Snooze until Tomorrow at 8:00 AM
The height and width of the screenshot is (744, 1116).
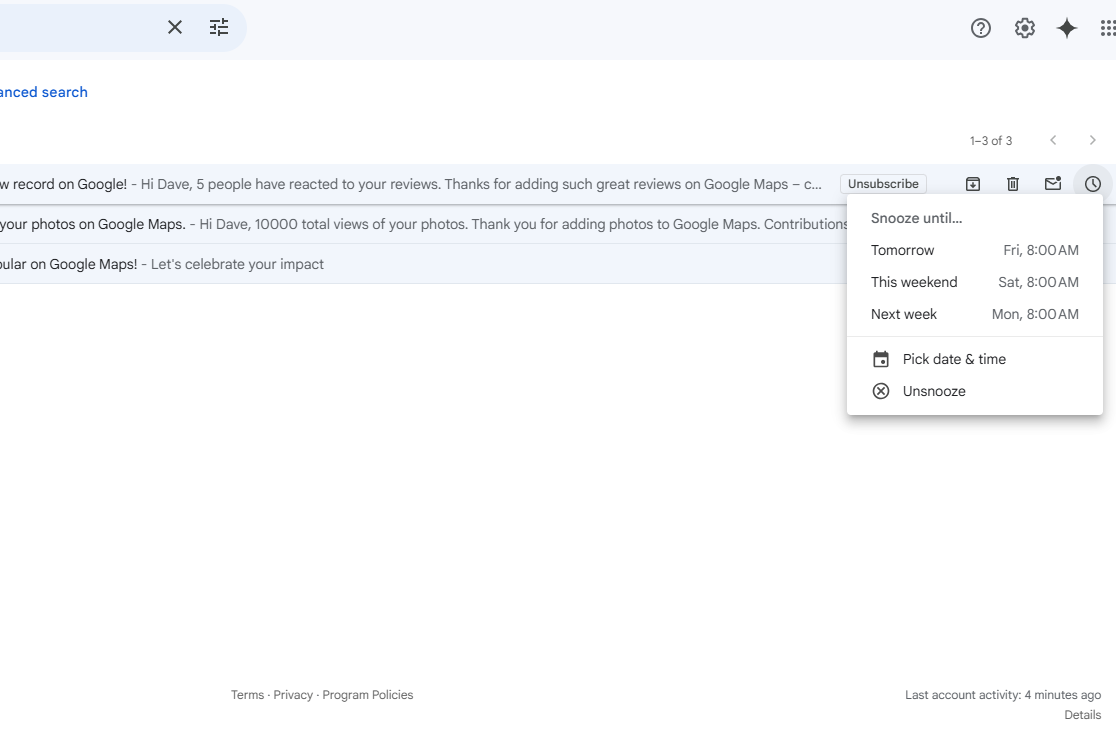pos(960,250)
